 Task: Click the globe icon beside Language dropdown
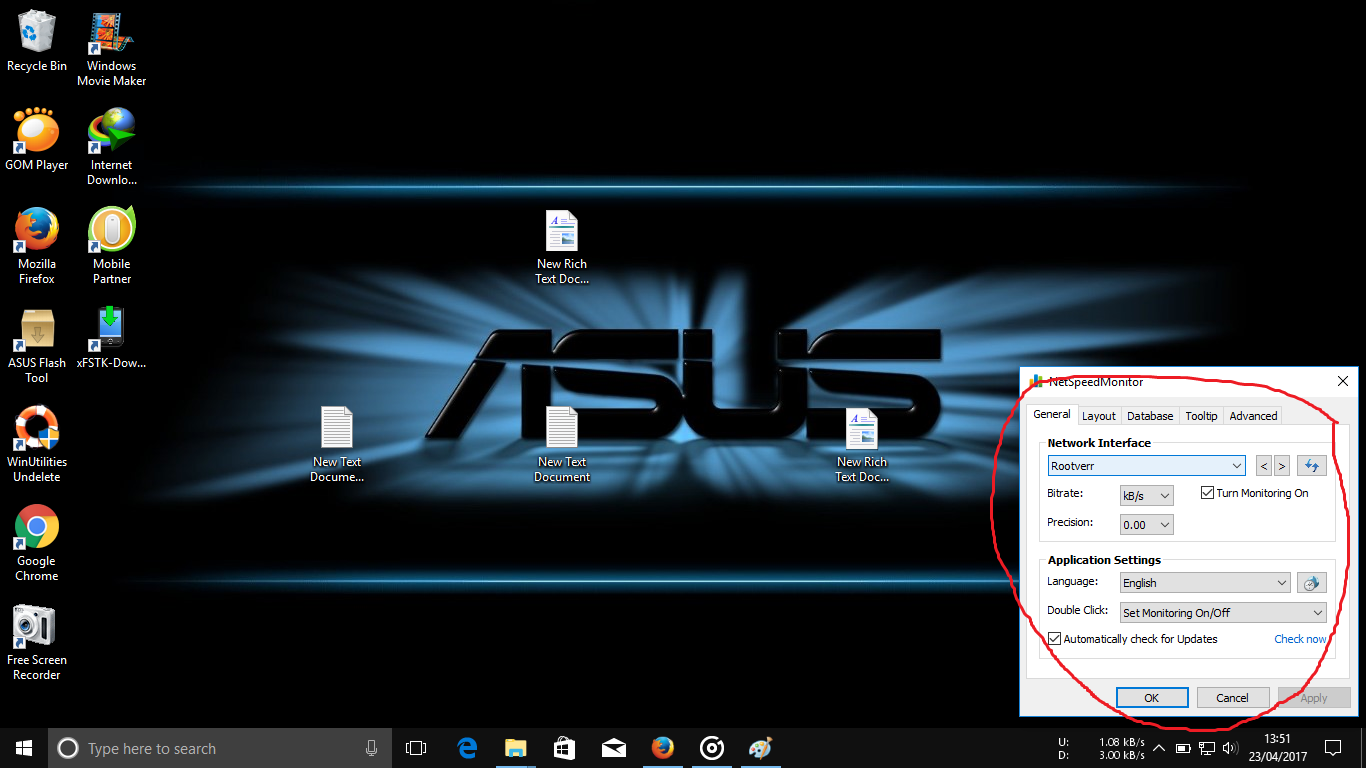pyautogui.click(x=1311, y=583)
